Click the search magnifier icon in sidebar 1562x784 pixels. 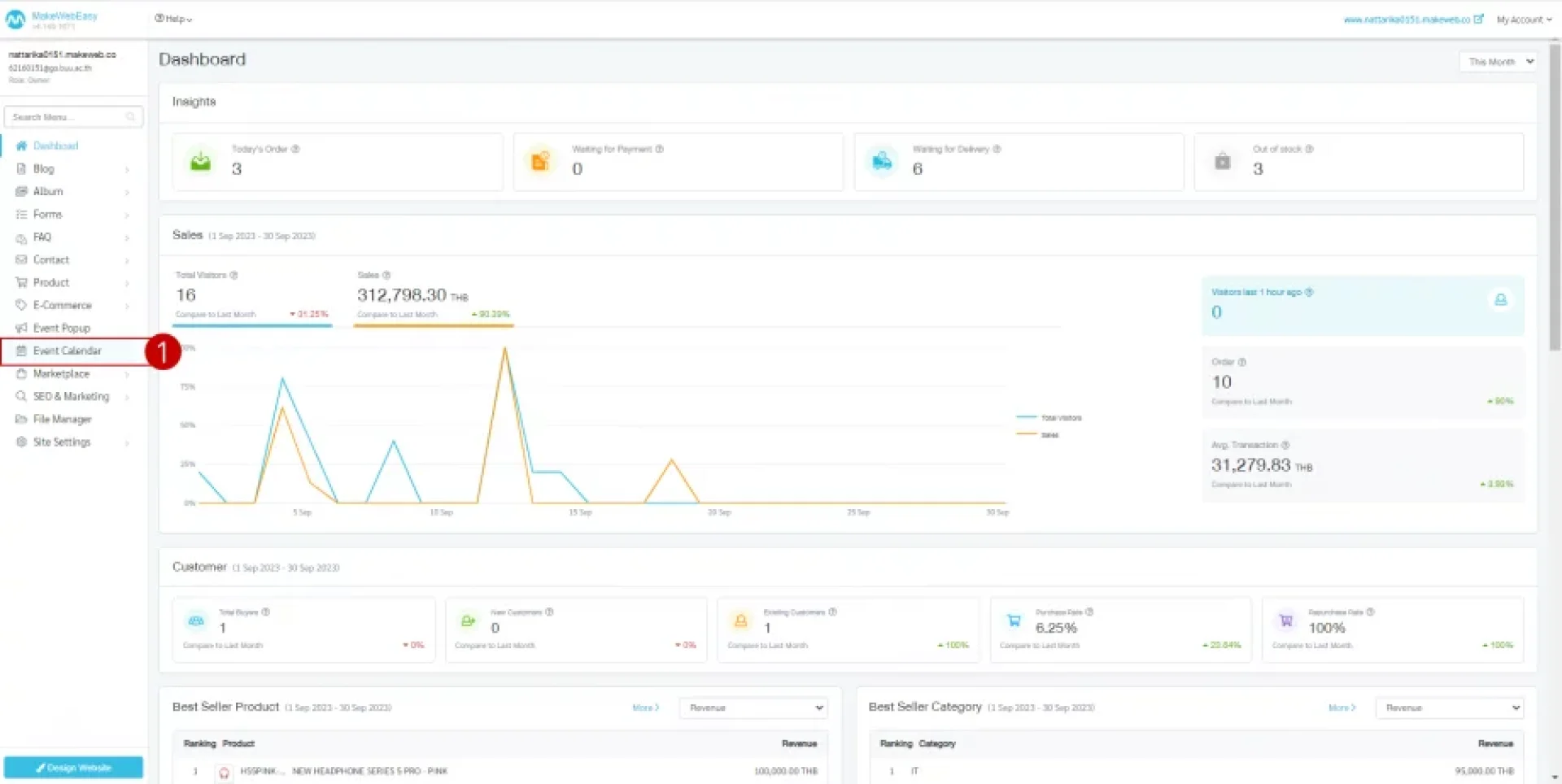pyautogui.click(x=130, y=117)
